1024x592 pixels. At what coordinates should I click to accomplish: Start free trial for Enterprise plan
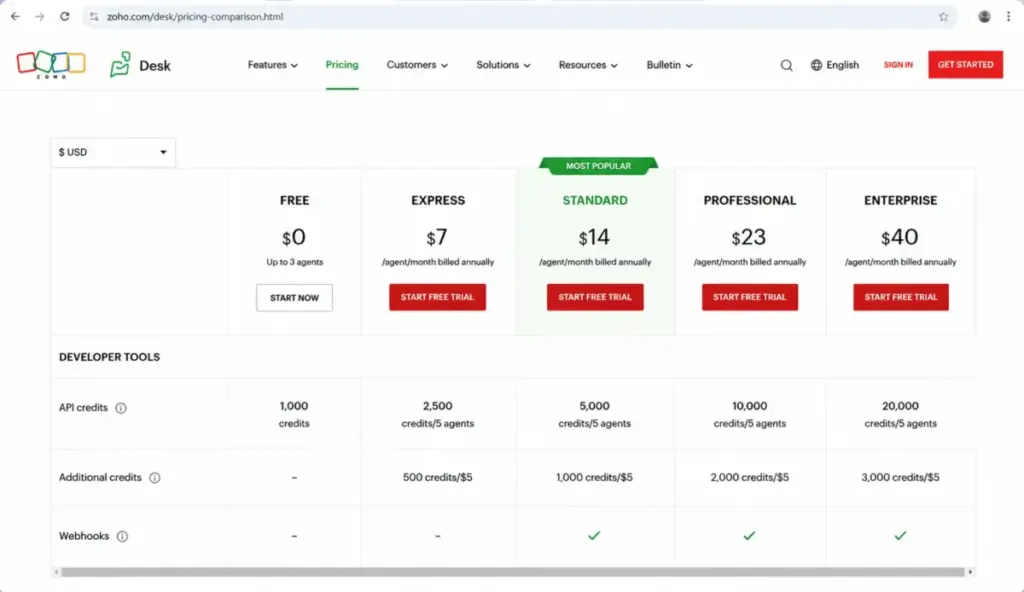[x=901, y=297]
